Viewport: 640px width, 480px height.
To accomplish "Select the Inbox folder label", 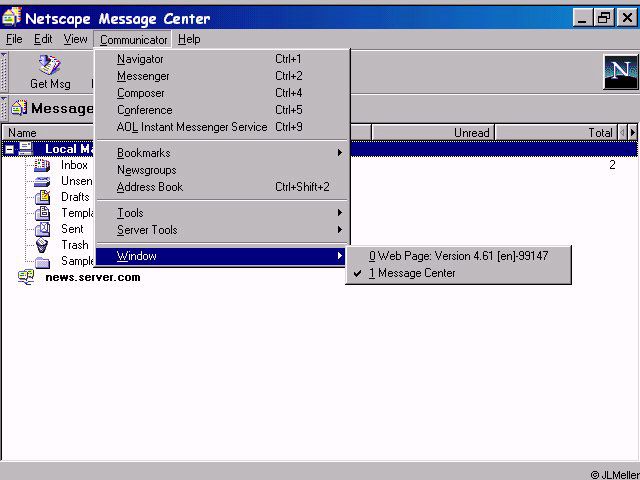I will point(74,165).
